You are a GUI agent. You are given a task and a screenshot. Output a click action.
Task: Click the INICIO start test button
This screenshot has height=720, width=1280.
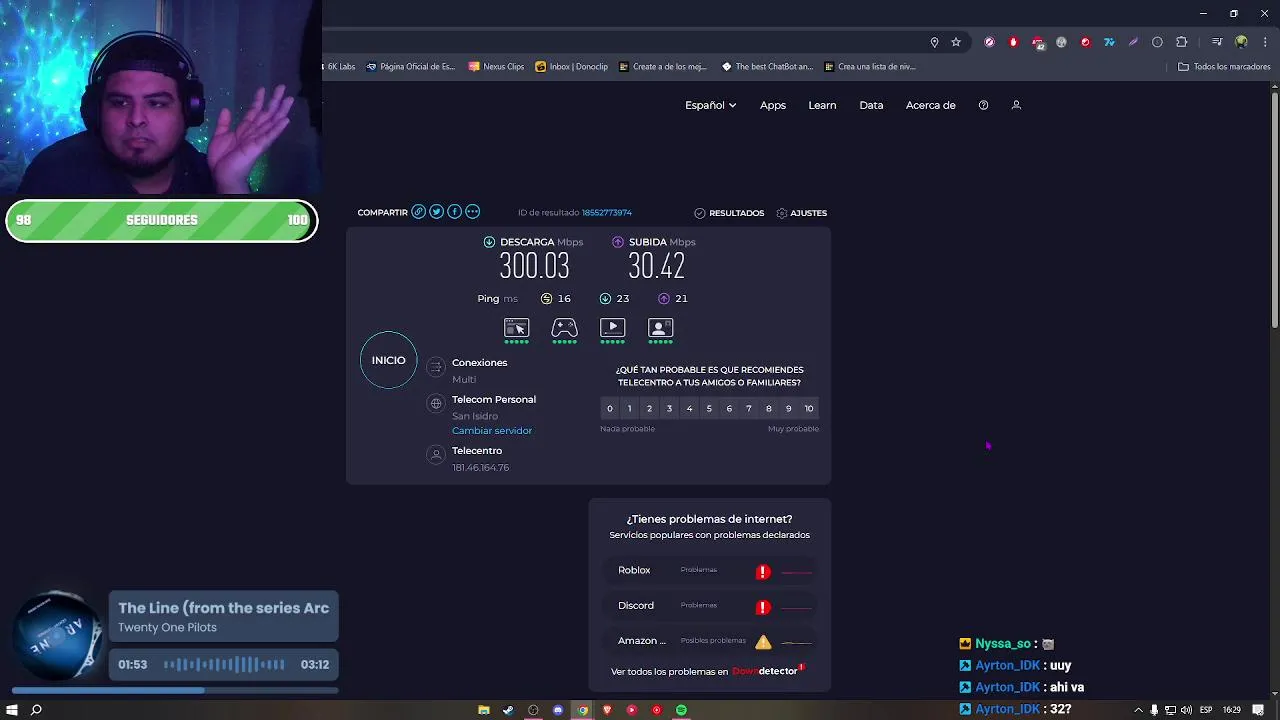[388, 360]
